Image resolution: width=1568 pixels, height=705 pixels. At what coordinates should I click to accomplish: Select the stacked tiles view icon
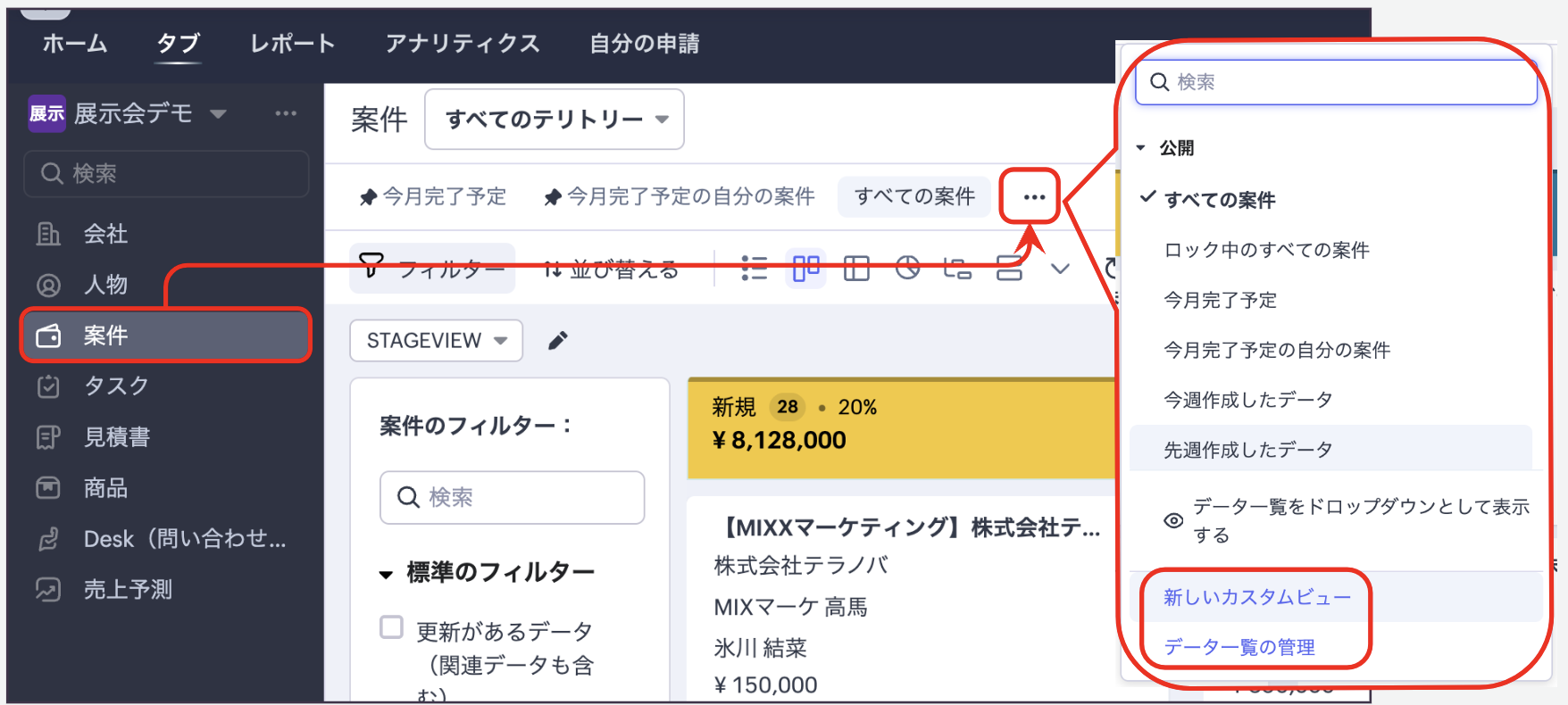[1009, 268]
